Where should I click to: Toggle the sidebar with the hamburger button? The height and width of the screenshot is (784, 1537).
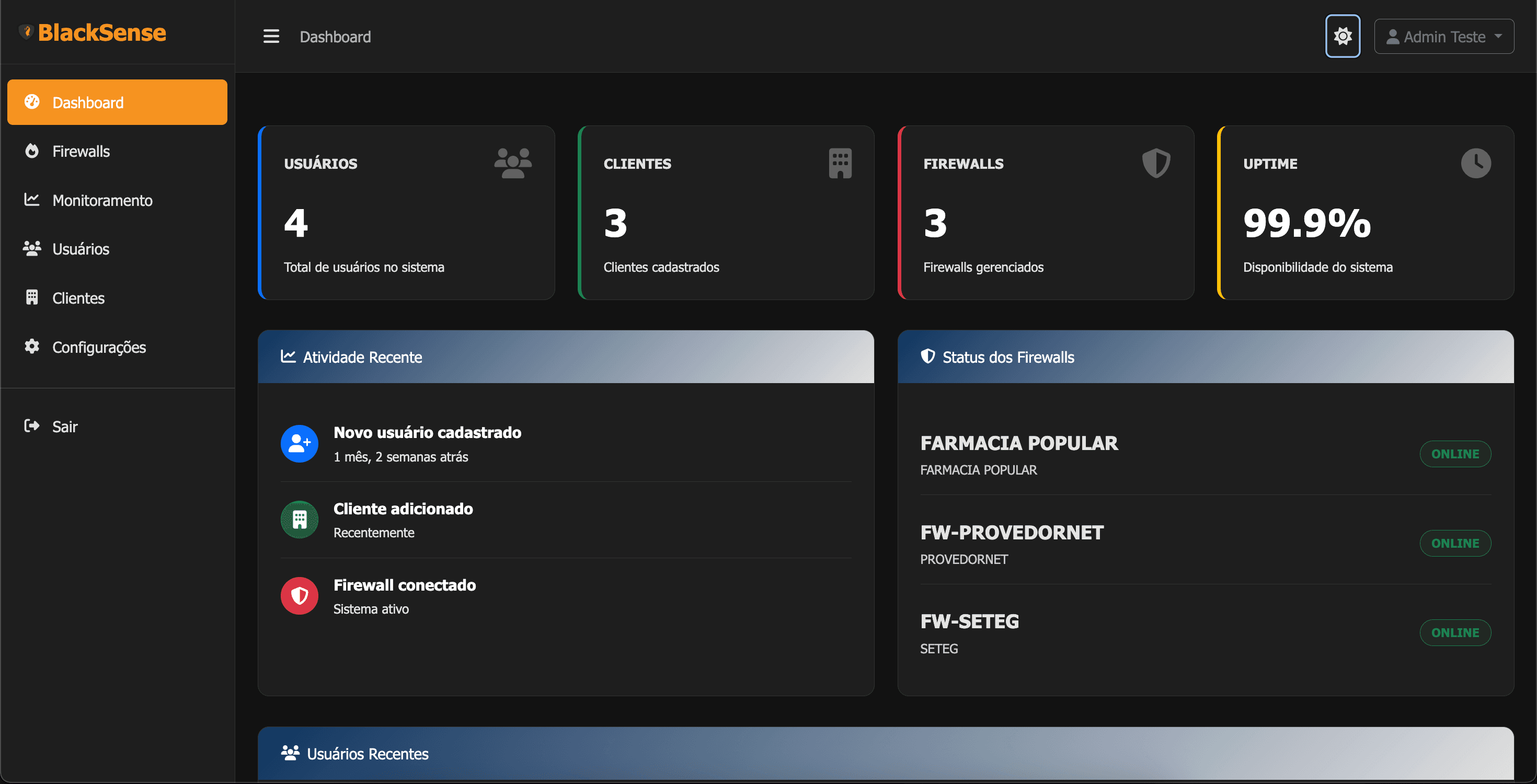pyautogui.click(x=271, y=36)
